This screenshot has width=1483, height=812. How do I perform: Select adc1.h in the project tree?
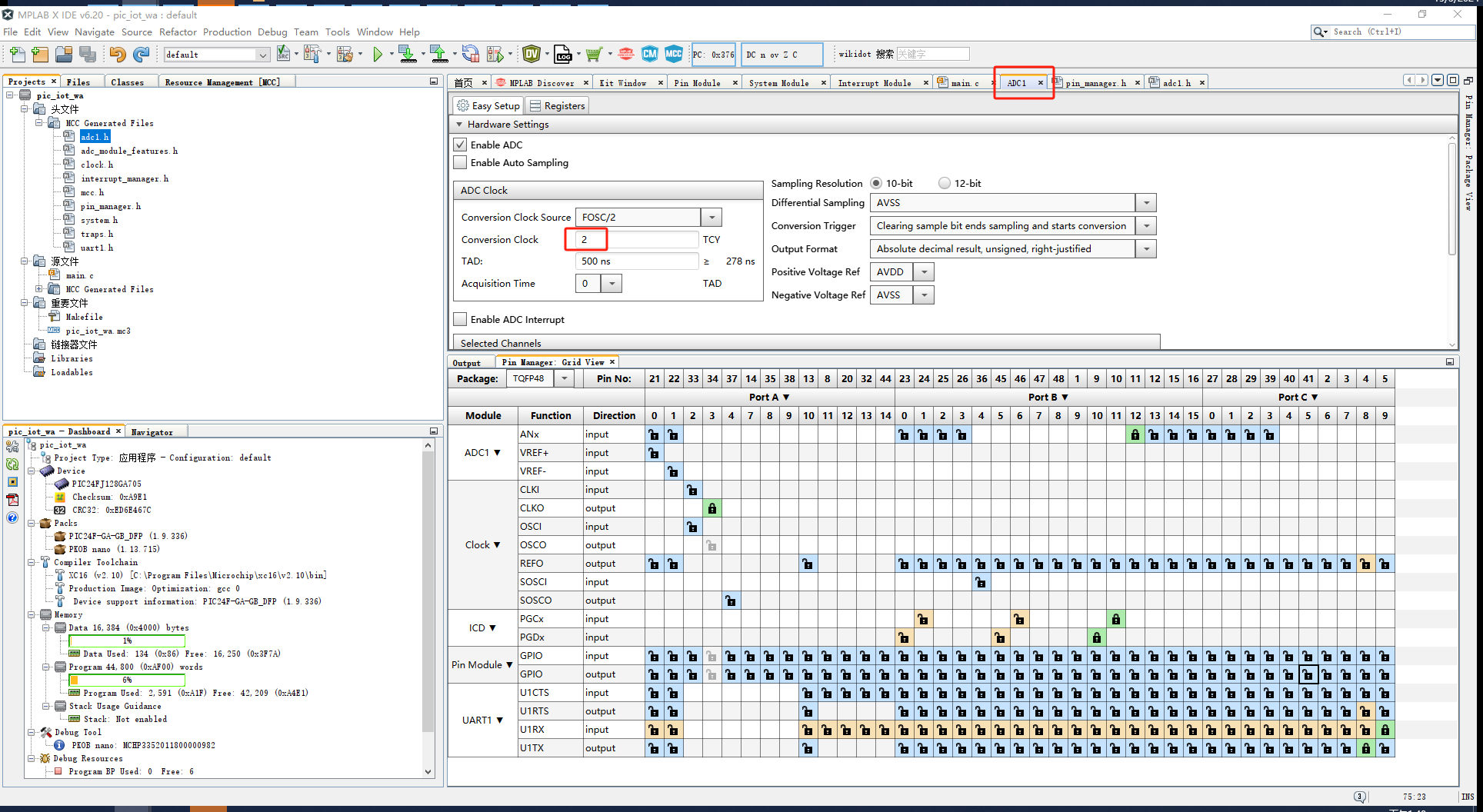pos(95,137)
